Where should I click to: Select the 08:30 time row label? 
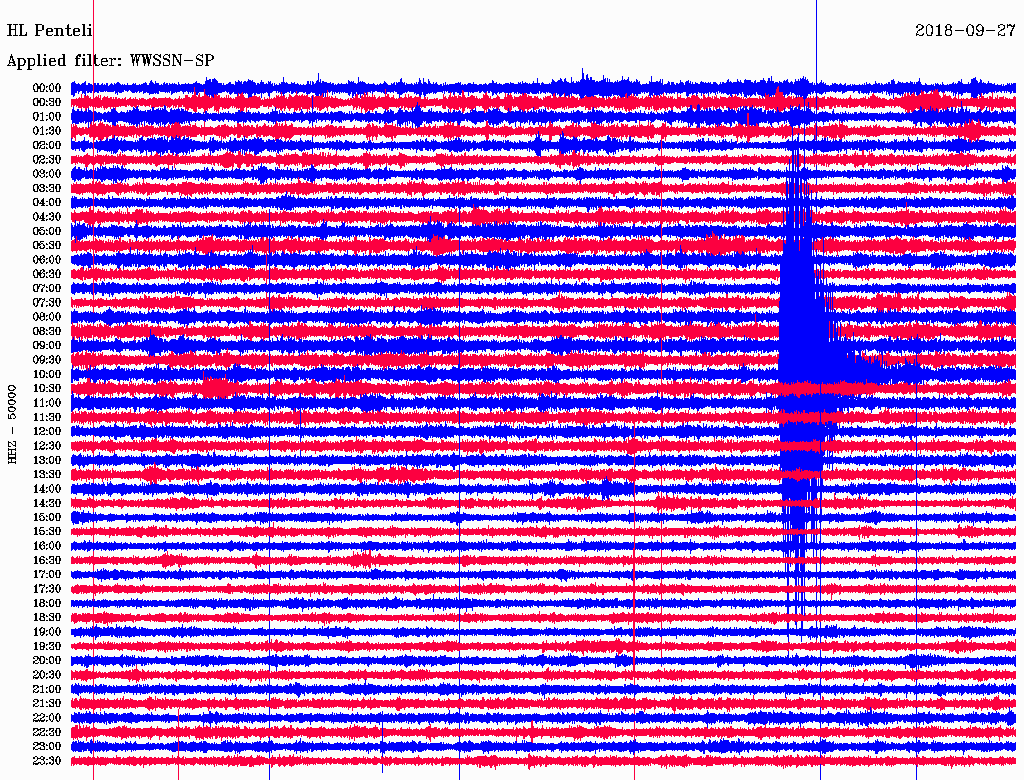click(x=46, y=332)
